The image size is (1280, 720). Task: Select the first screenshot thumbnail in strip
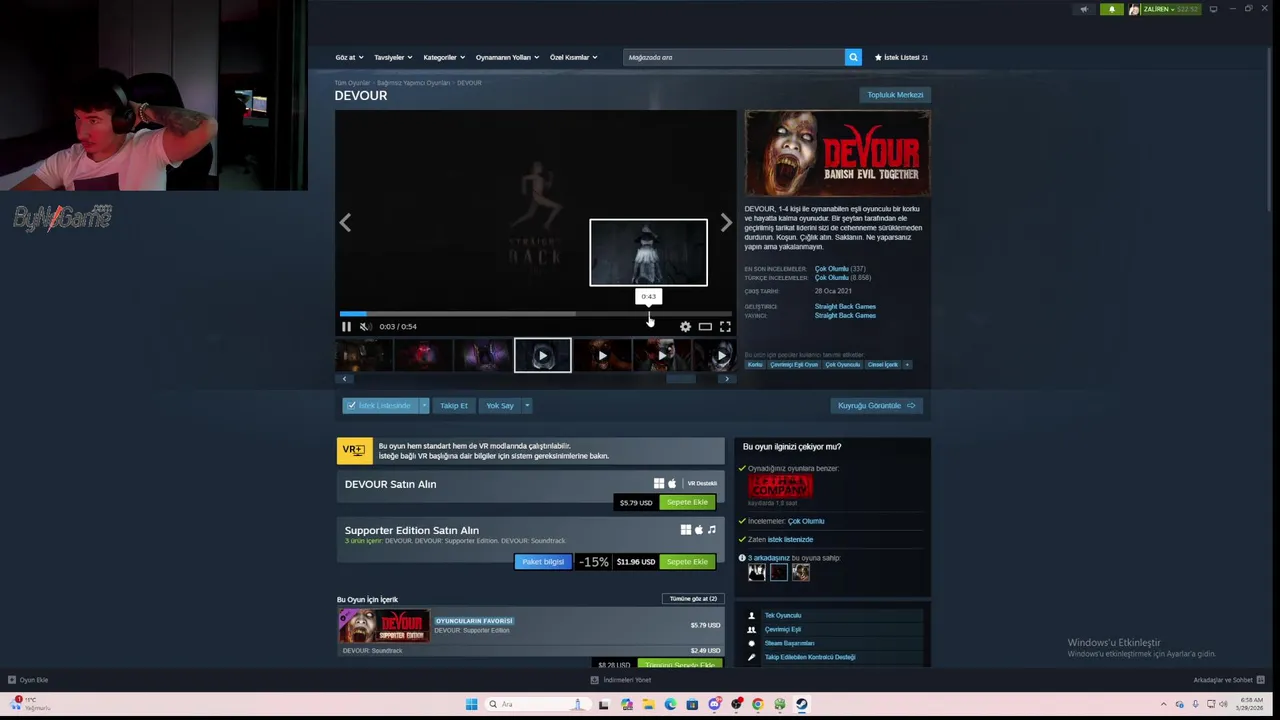[x=363, y=355]
